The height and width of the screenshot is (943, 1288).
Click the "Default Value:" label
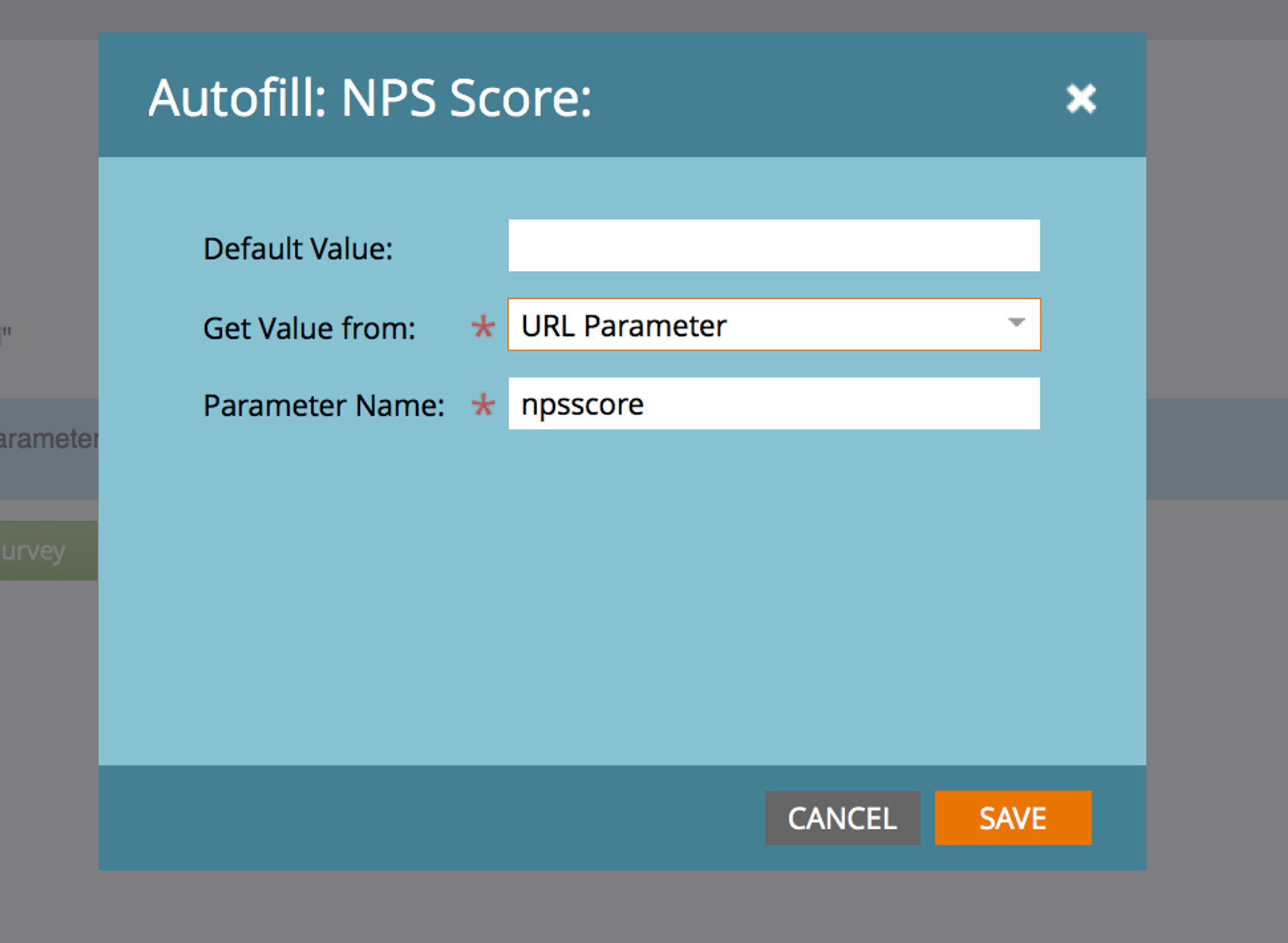(x=298, y=249)
